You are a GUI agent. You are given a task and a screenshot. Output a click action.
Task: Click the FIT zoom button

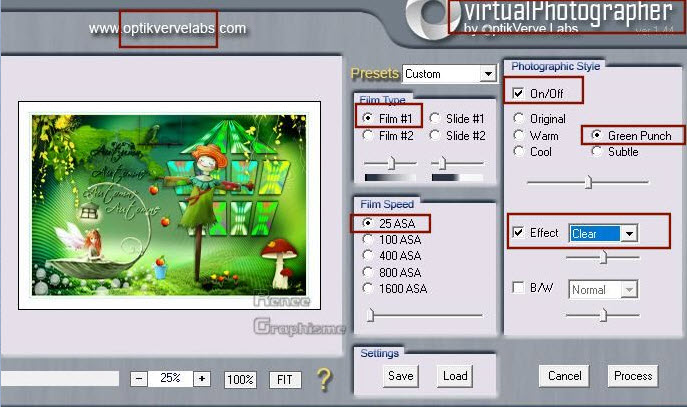click(x=285, y=379)
